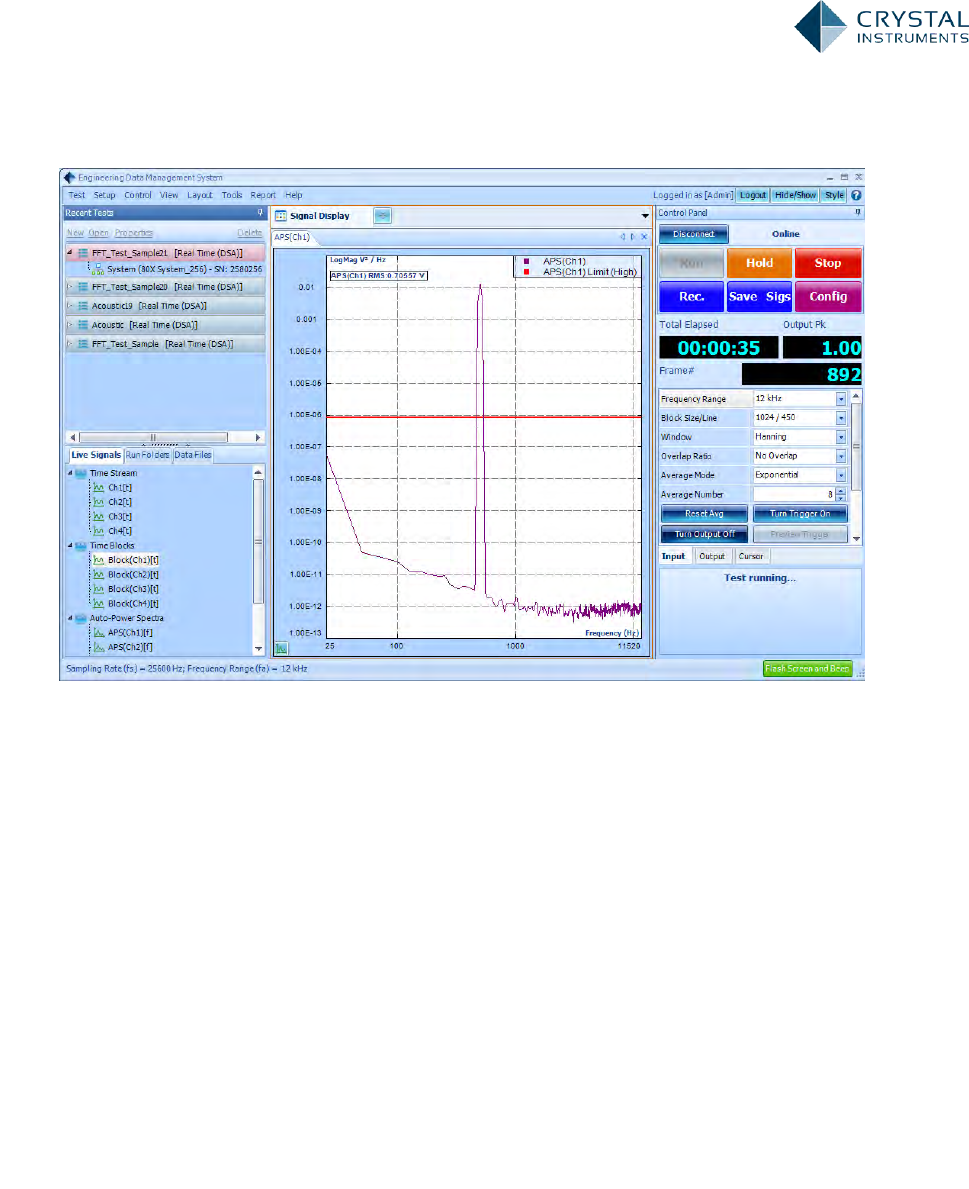The height and width of the screenshot is (1189, 969).
Task: Click the green chart icon below the plot
Action: click(x=281, y=648)
